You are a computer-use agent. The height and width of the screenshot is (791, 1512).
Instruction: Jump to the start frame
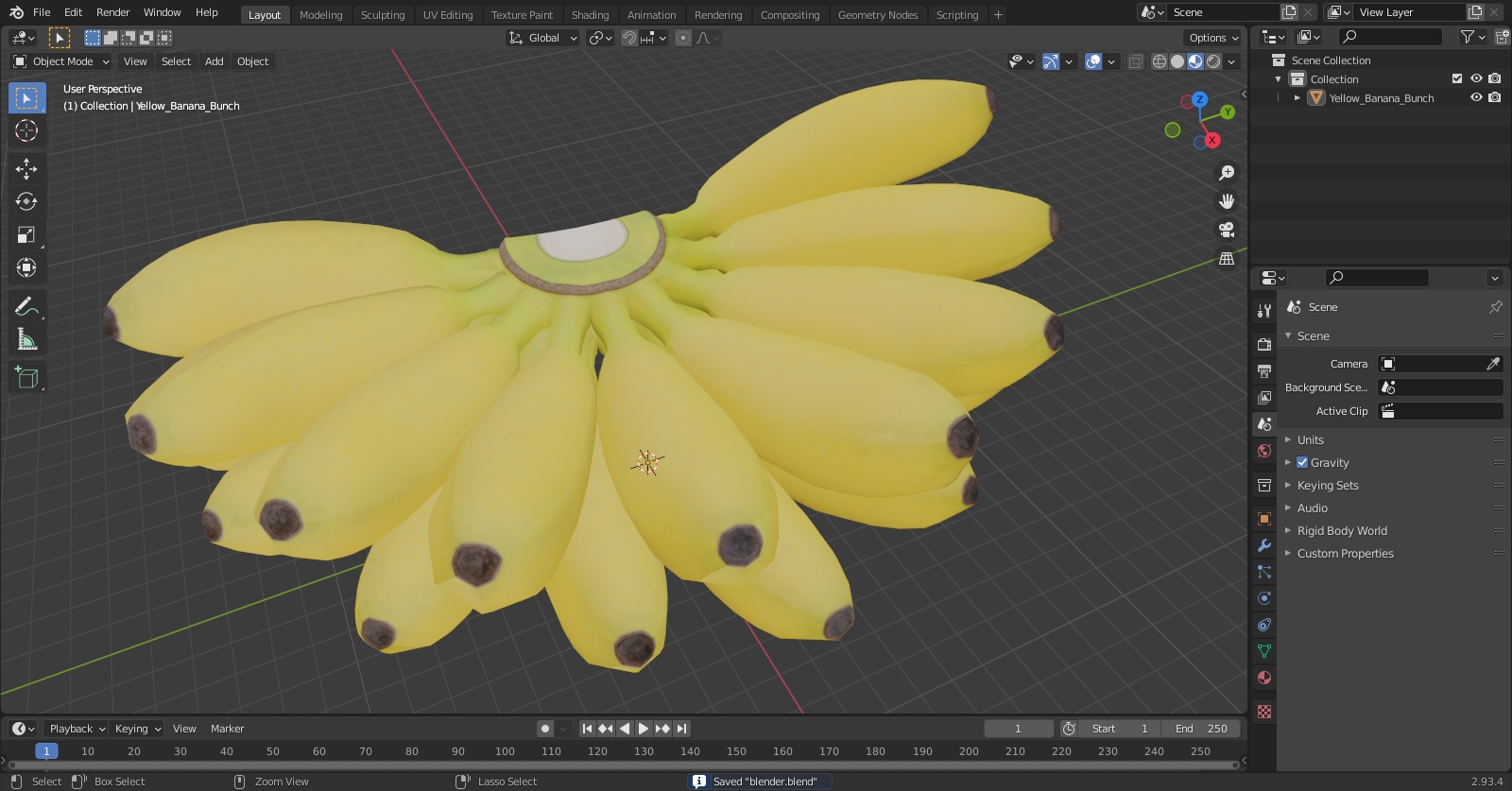tap(587, 729)
